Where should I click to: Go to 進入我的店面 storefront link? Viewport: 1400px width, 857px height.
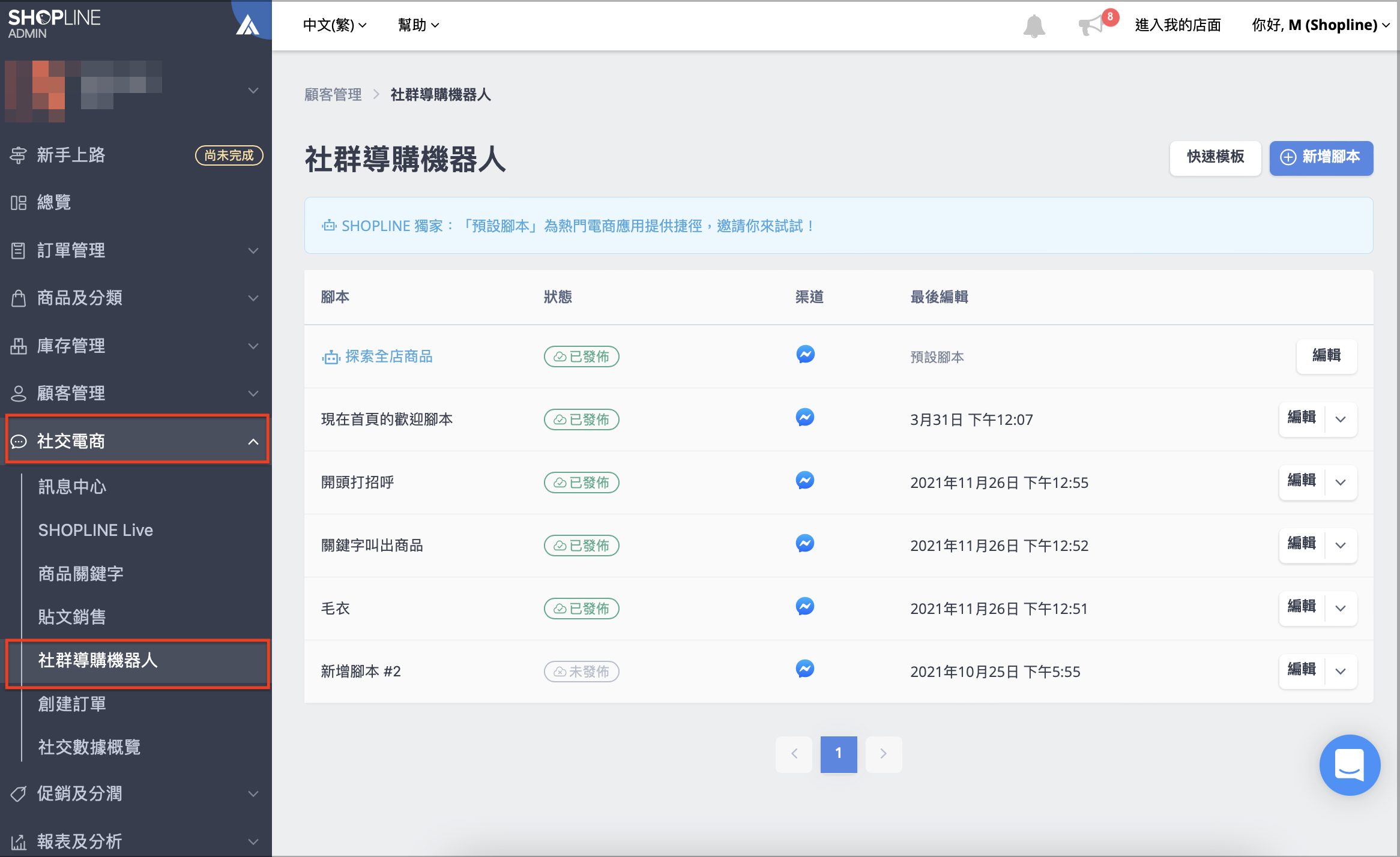(1178, 25)
